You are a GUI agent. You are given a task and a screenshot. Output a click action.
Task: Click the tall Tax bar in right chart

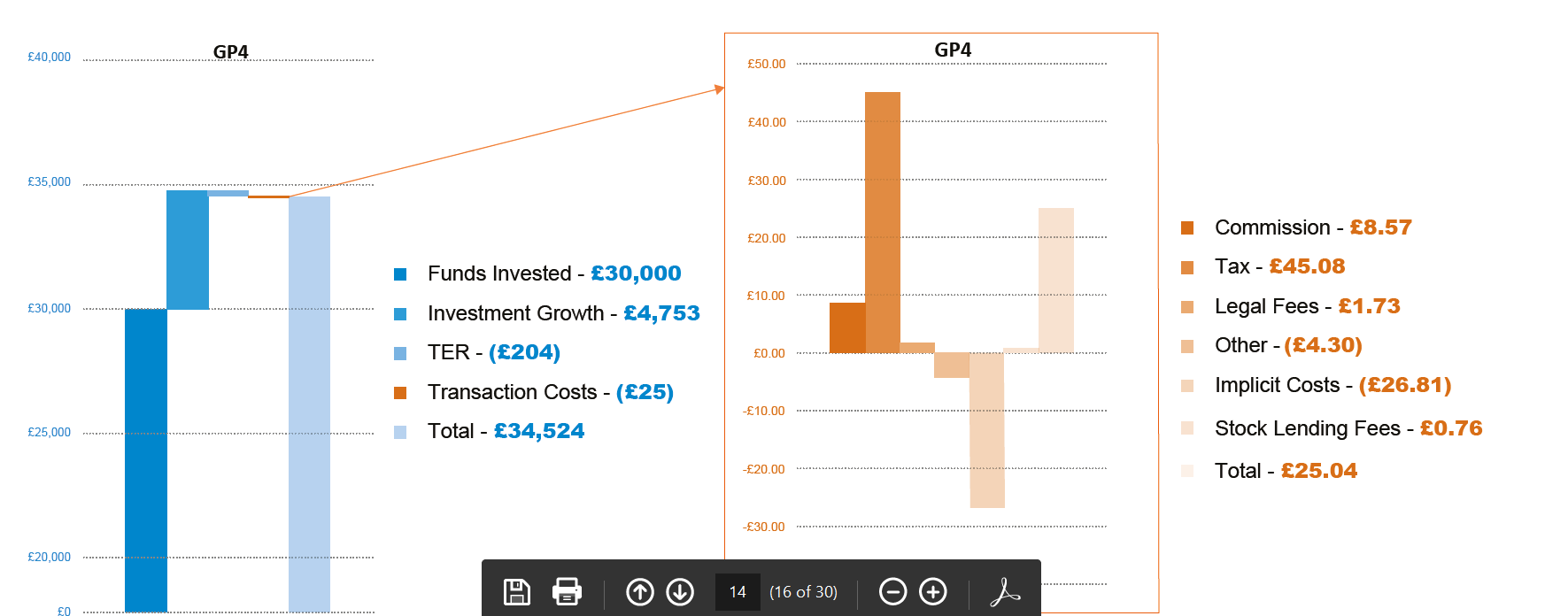point(883,221)
